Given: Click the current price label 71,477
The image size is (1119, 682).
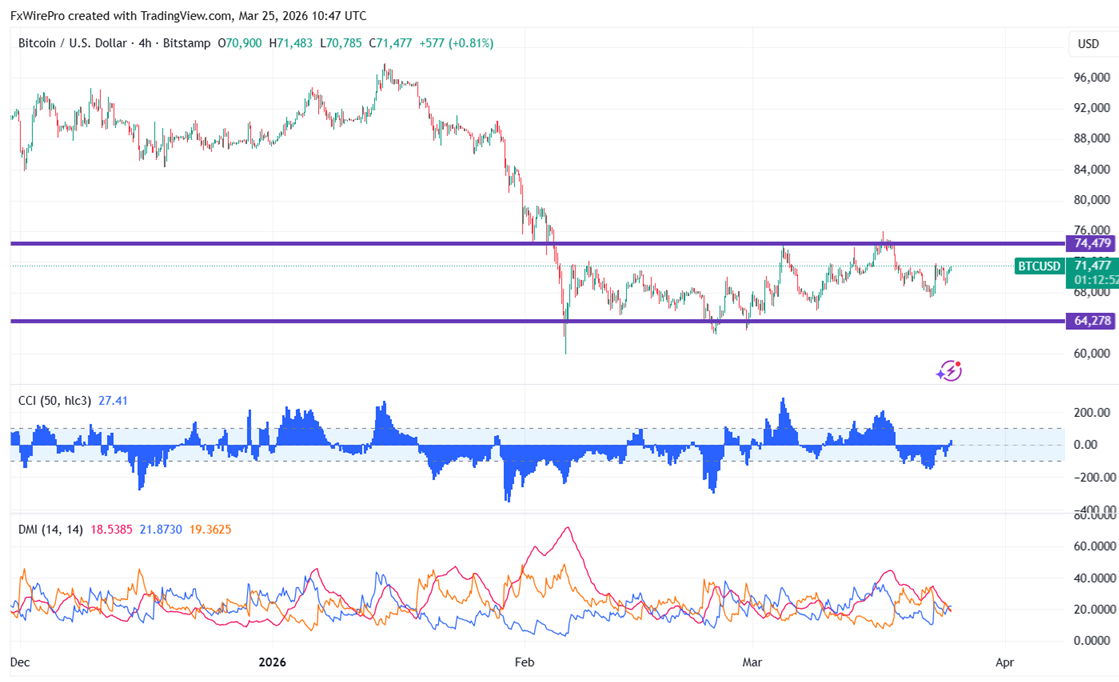Looking at the screenshot, I should coord(1093,265).
